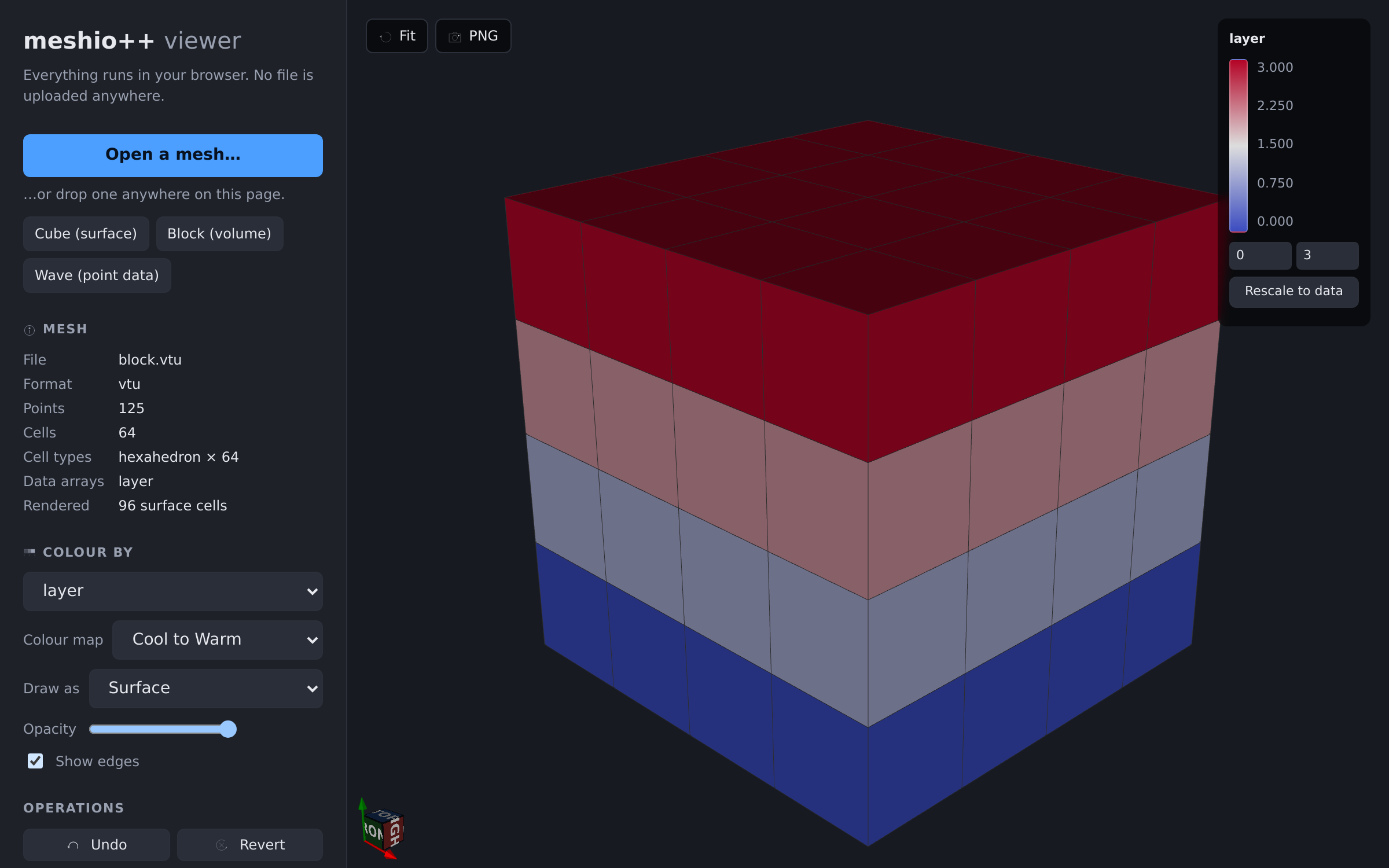Image resolution: width=1389 pixels, height=868 pixels.
Task: Click the Fit view button
Action: click(x=396, y=36)
